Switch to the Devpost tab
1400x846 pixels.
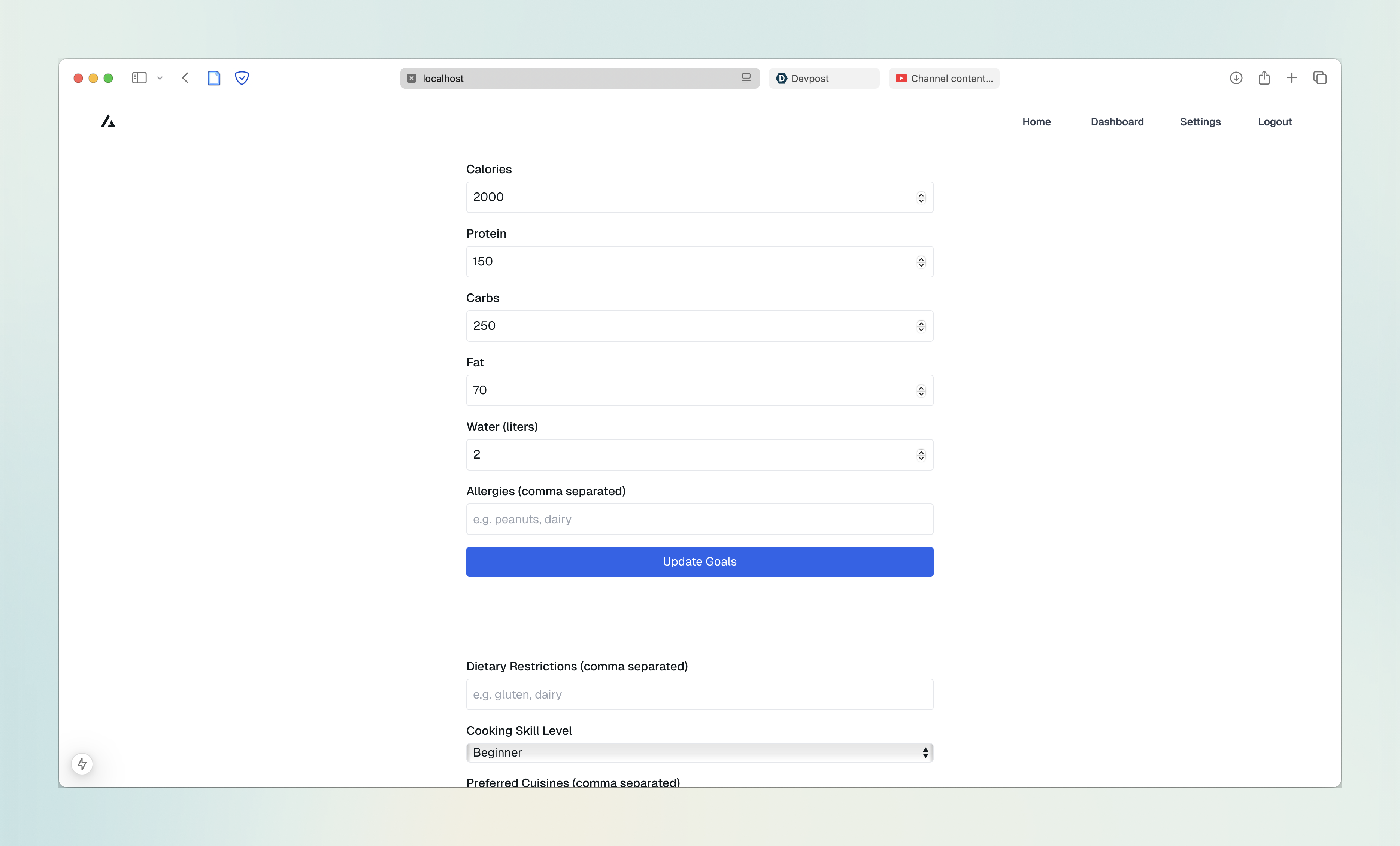823,78
